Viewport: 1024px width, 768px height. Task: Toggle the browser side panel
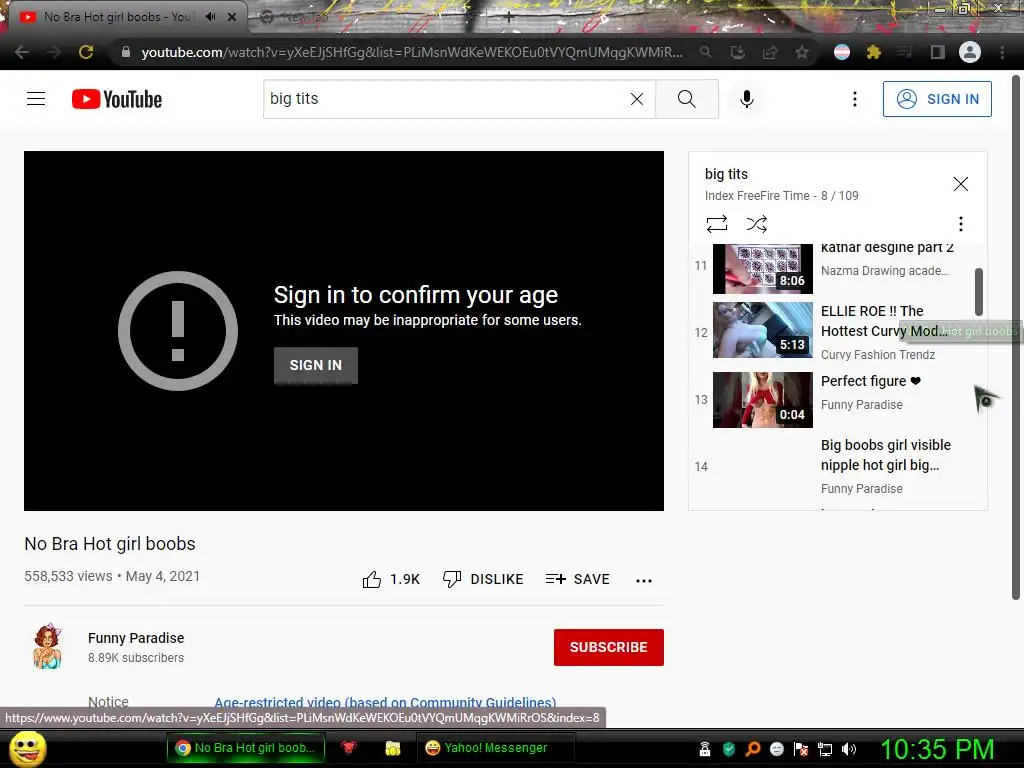pos(937,52)
